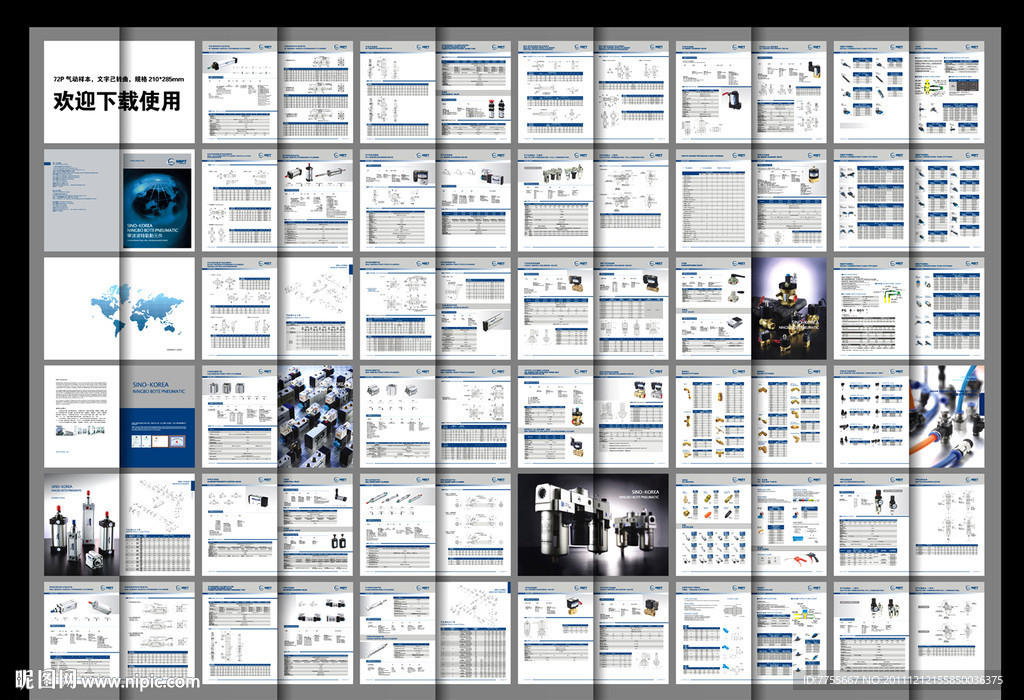The height and width of the screenshot is (700, 1024).
Task: Click the SINO-KOREA caption on the filter regulator spread
Action: [645, 492]
